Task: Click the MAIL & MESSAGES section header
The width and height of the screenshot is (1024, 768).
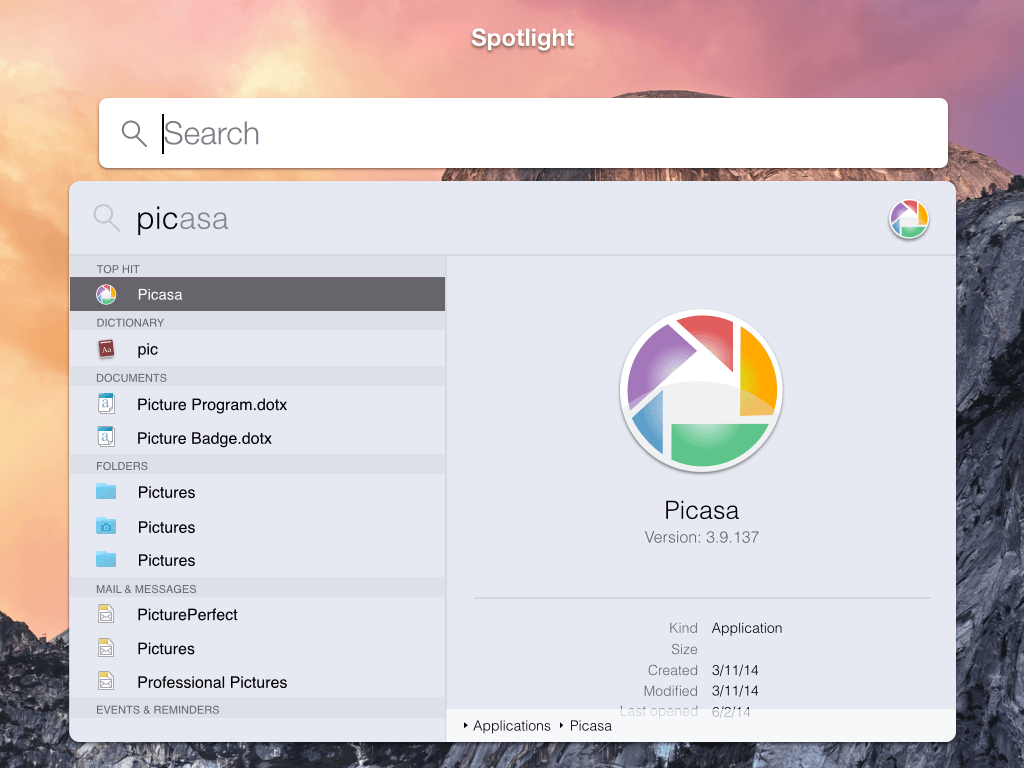Action: pos(146,589)
